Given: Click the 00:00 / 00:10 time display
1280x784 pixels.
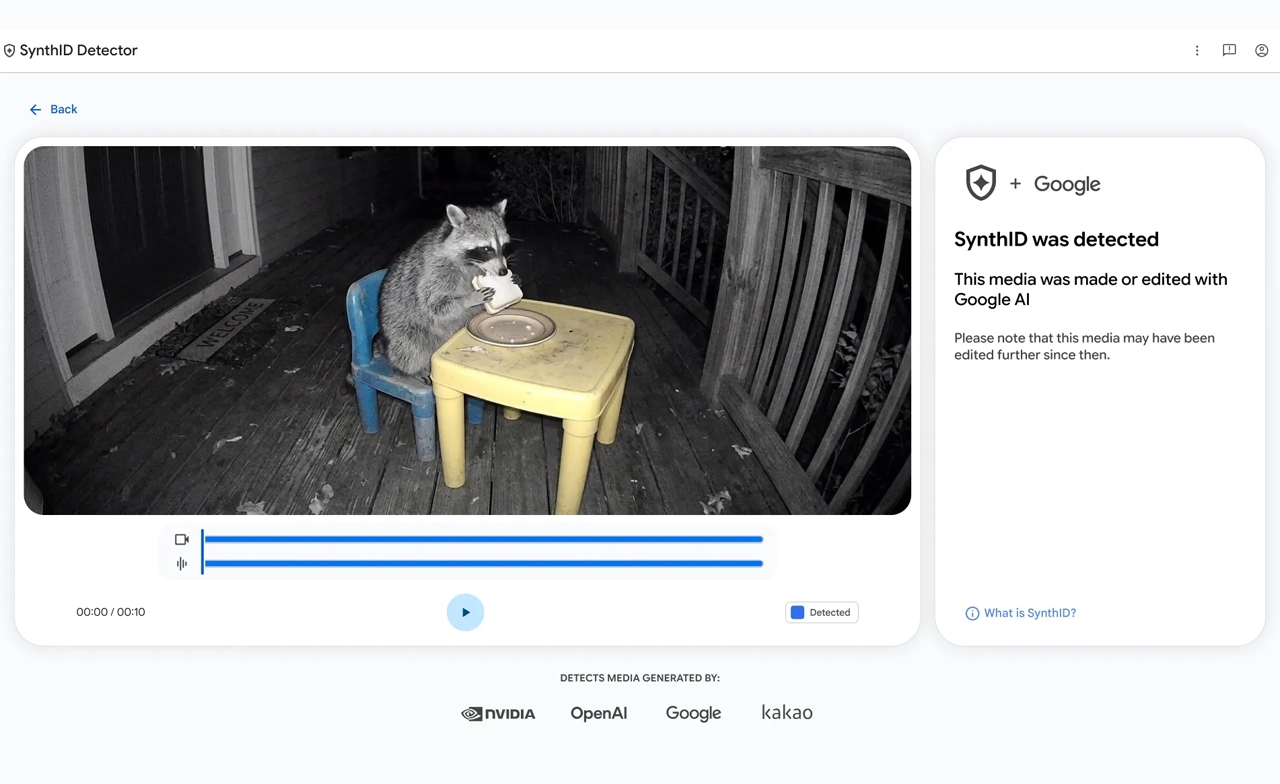Looking at the screenshot, I should [111, 612].
